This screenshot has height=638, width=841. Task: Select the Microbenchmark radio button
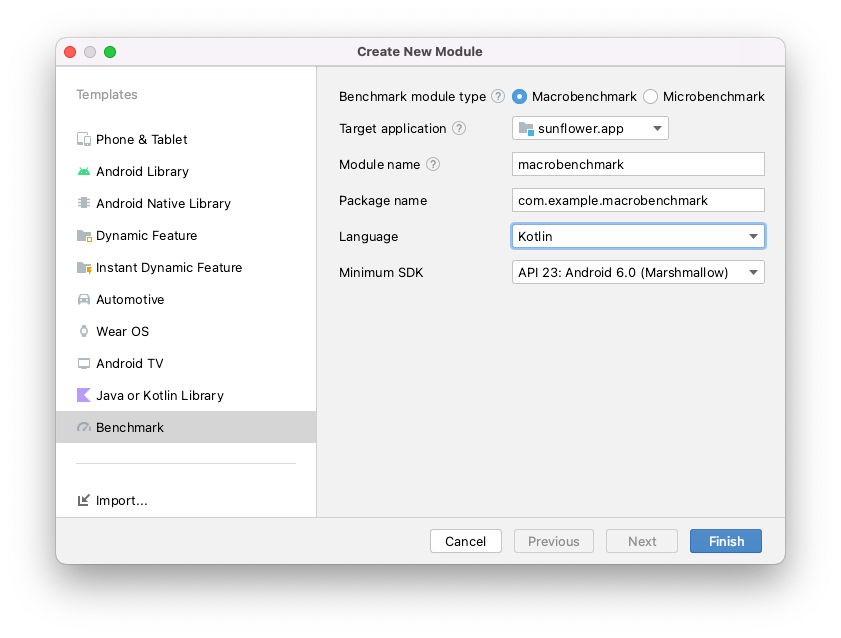651,97
